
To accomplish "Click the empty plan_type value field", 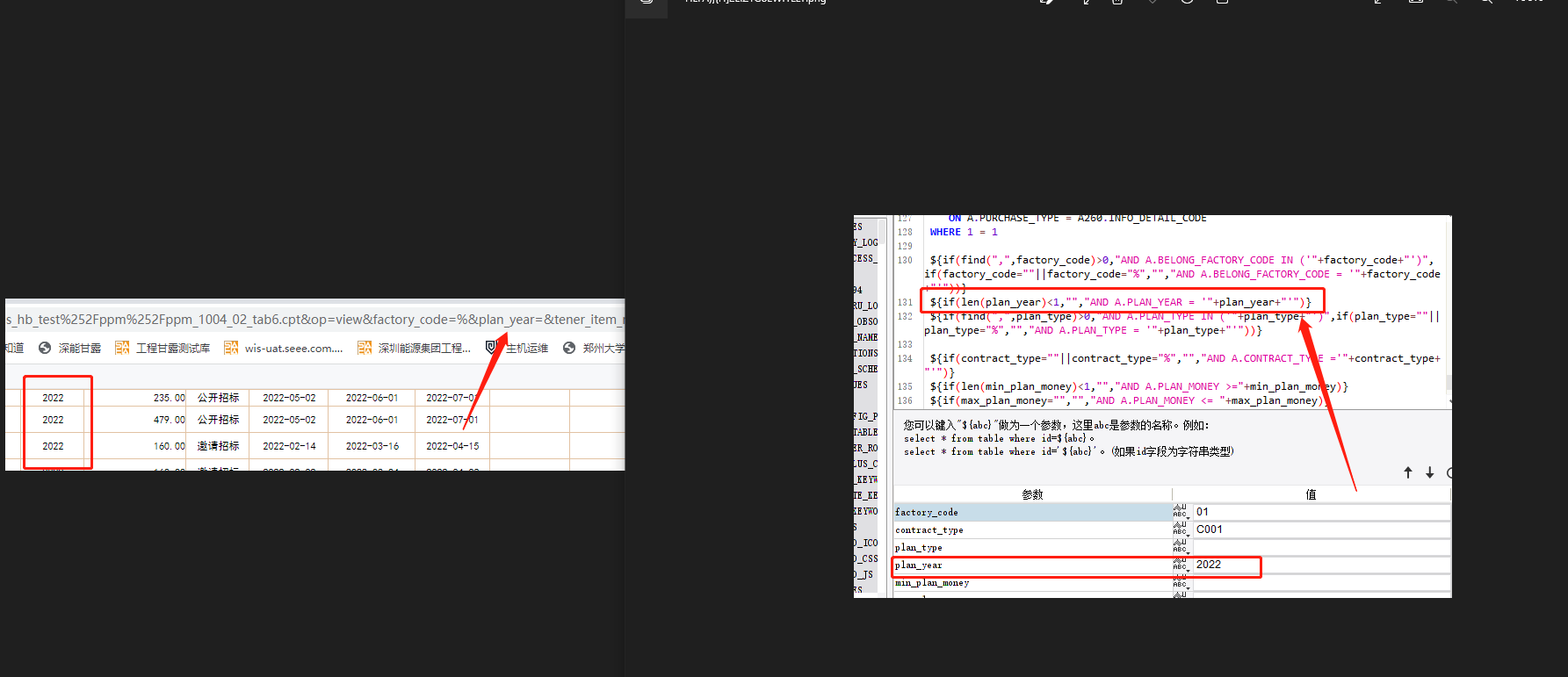I will [1320, 547].
